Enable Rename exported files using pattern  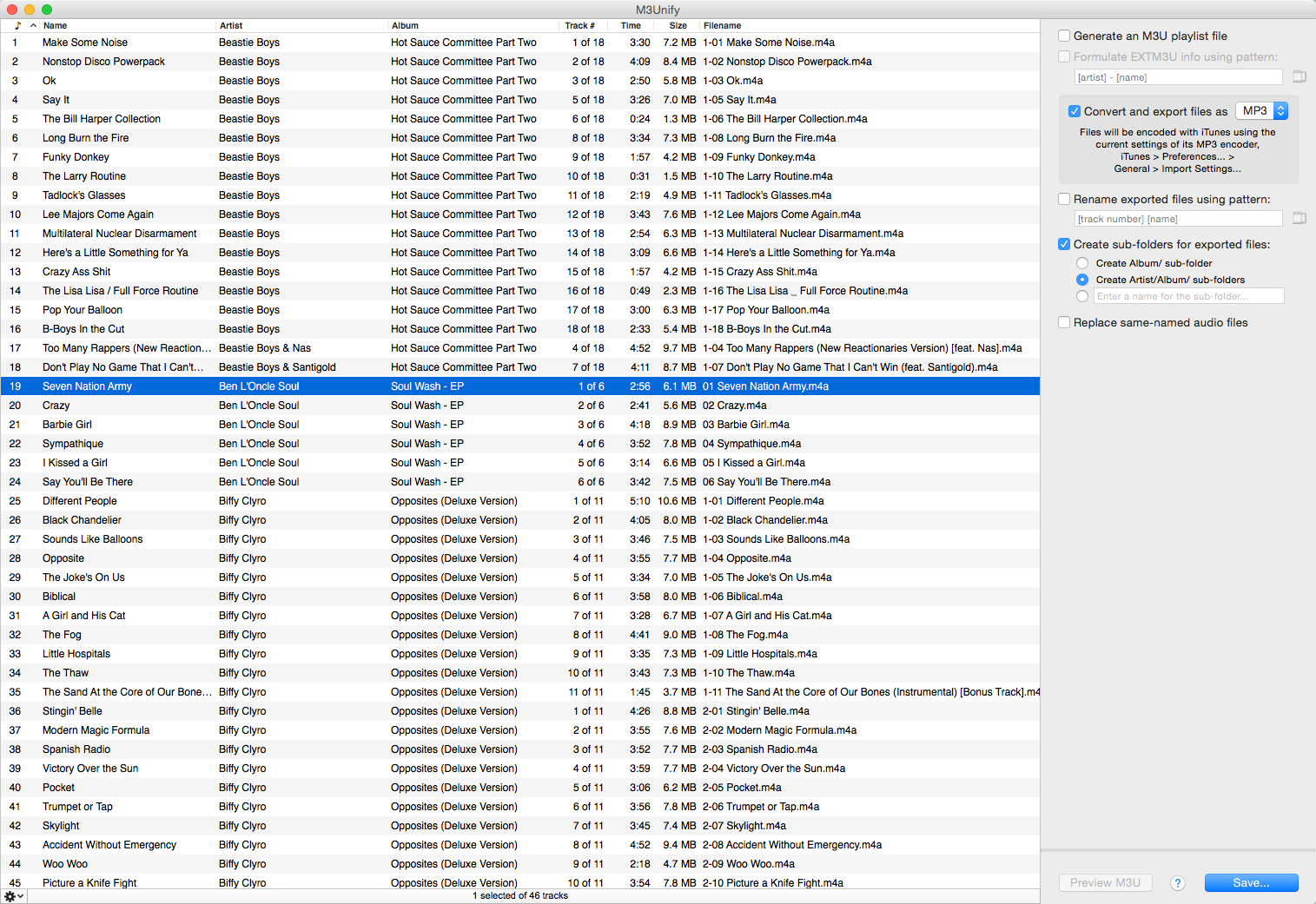tap(1064, 199)
